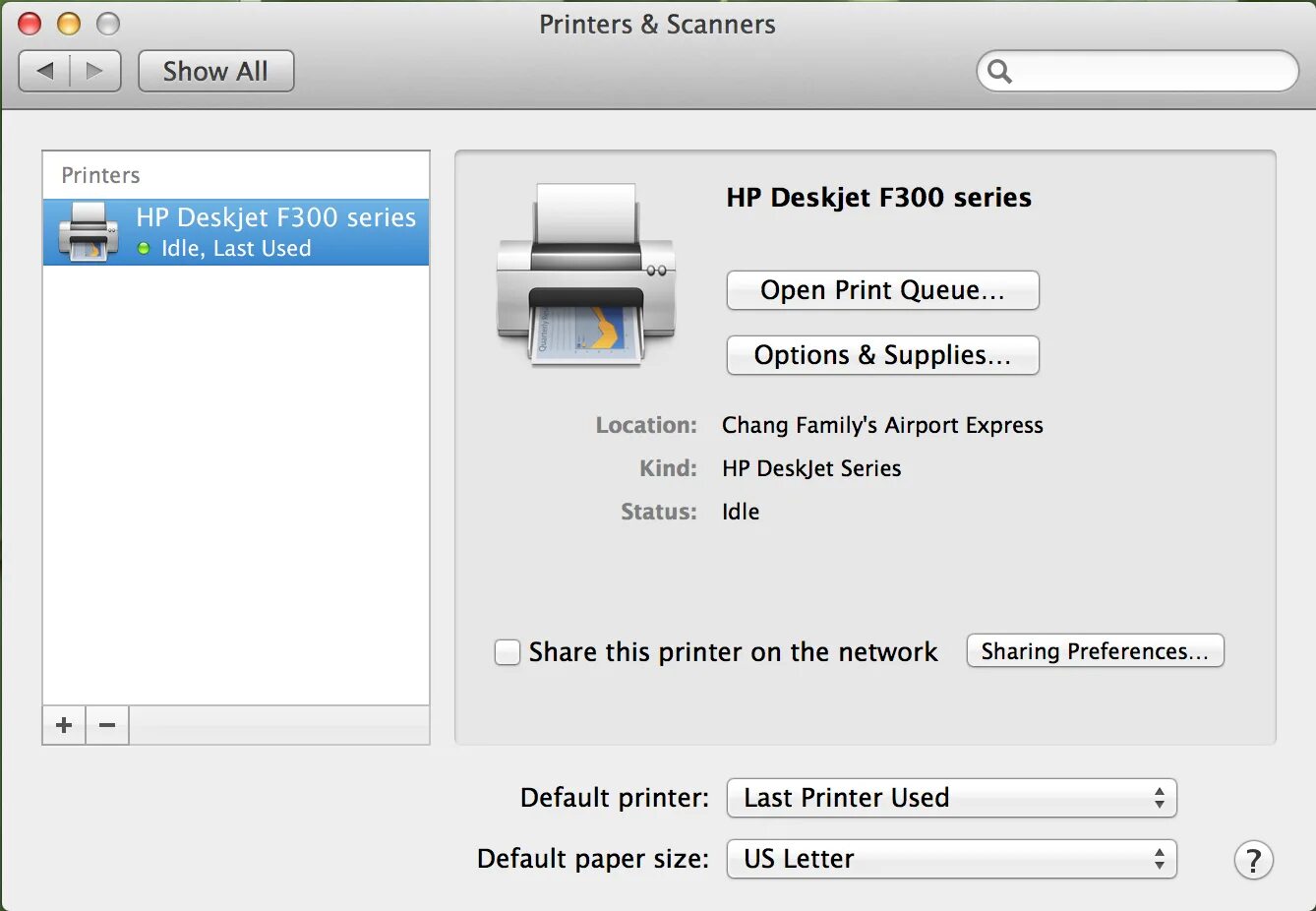Open Print Queue for the printer
The image size is (1316, 911).
click(x=882, y=290)
